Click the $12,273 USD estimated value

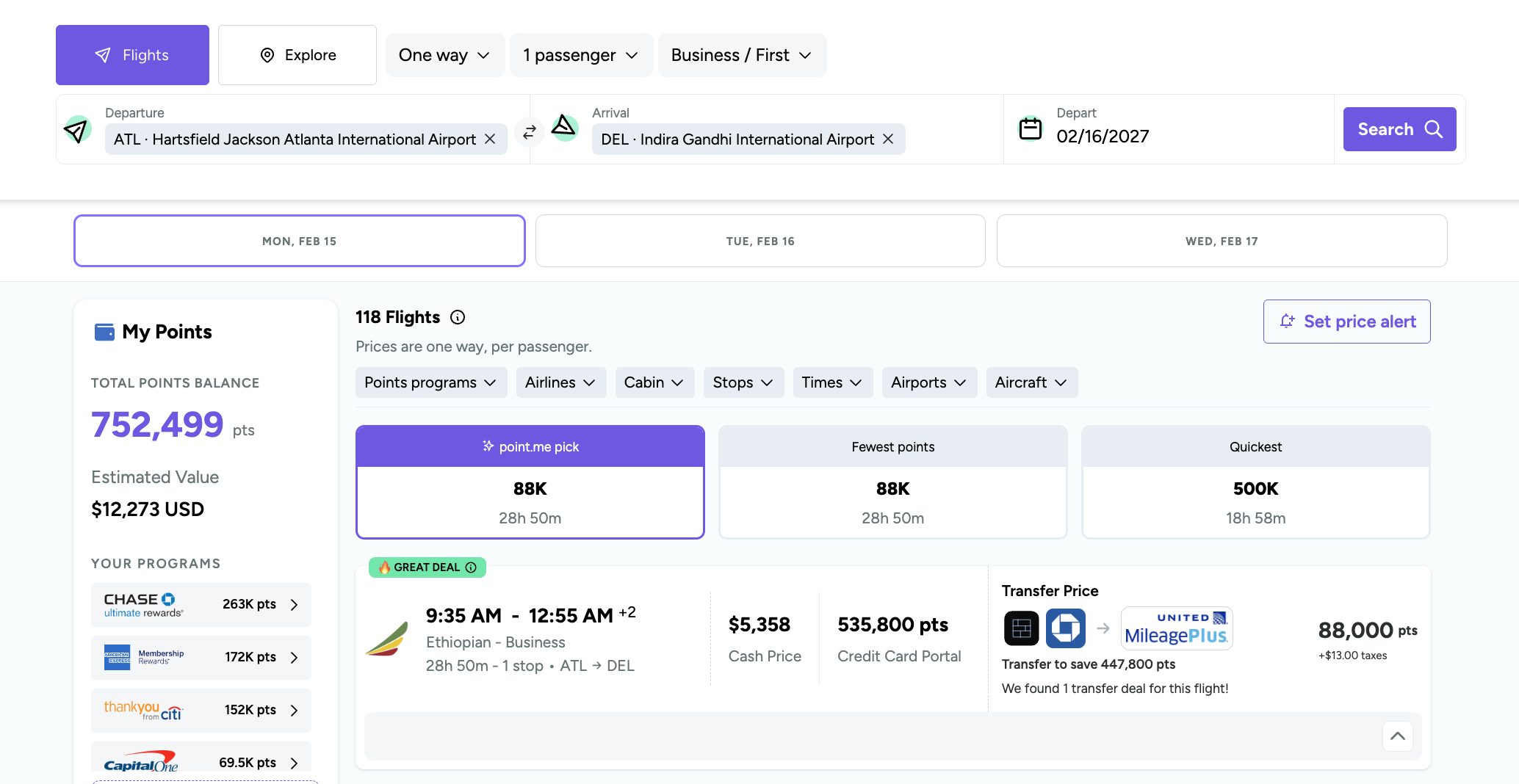[148, 509]
